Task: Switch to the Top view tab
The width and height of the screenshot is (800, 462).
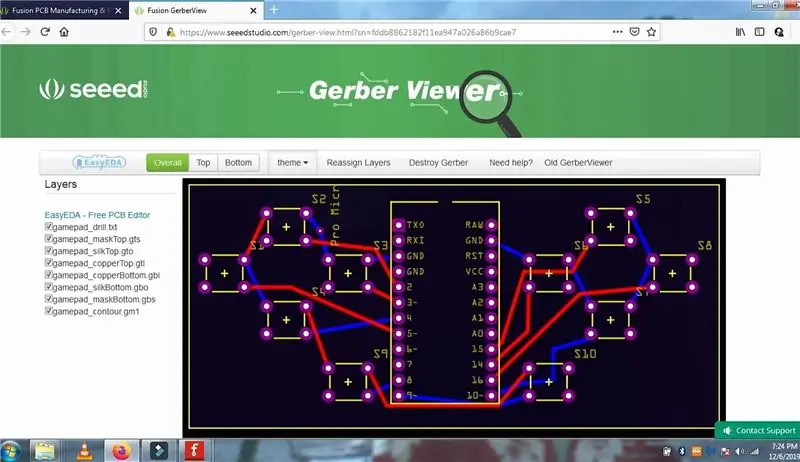Action: (x=203, y=163)
